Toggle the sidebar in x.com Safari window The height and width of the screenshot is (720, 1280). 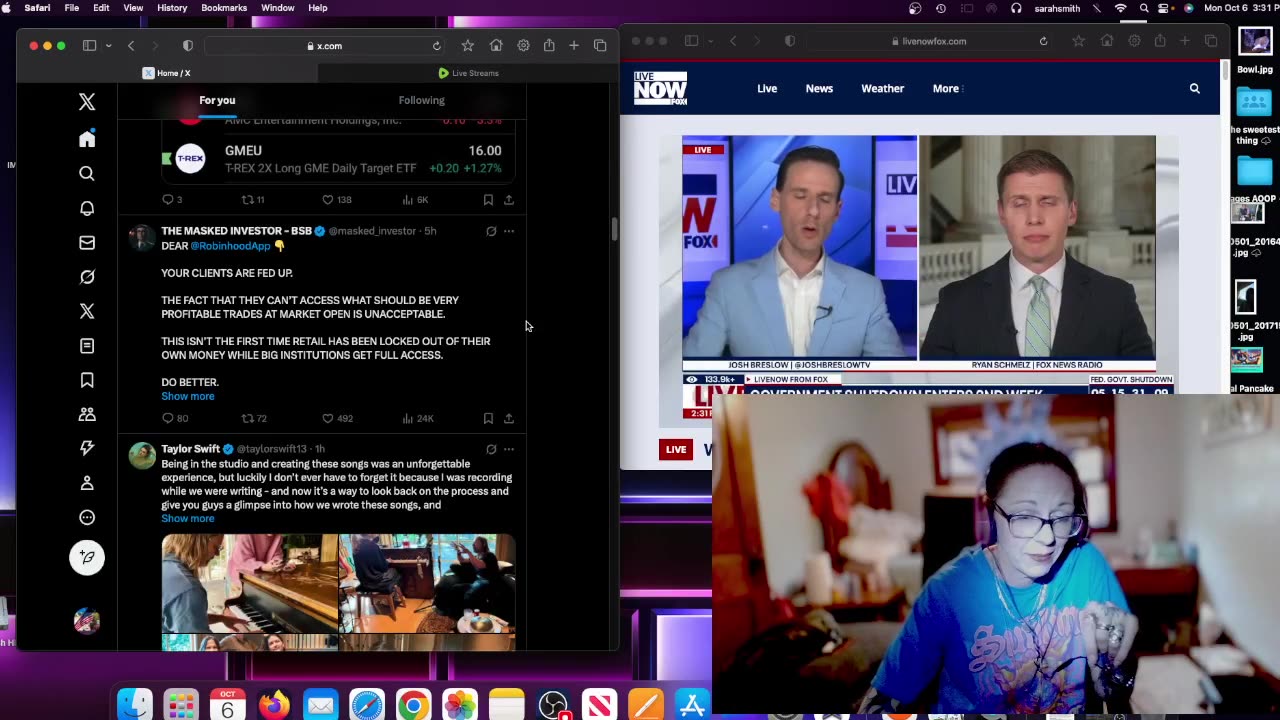(x=89, y=46)
